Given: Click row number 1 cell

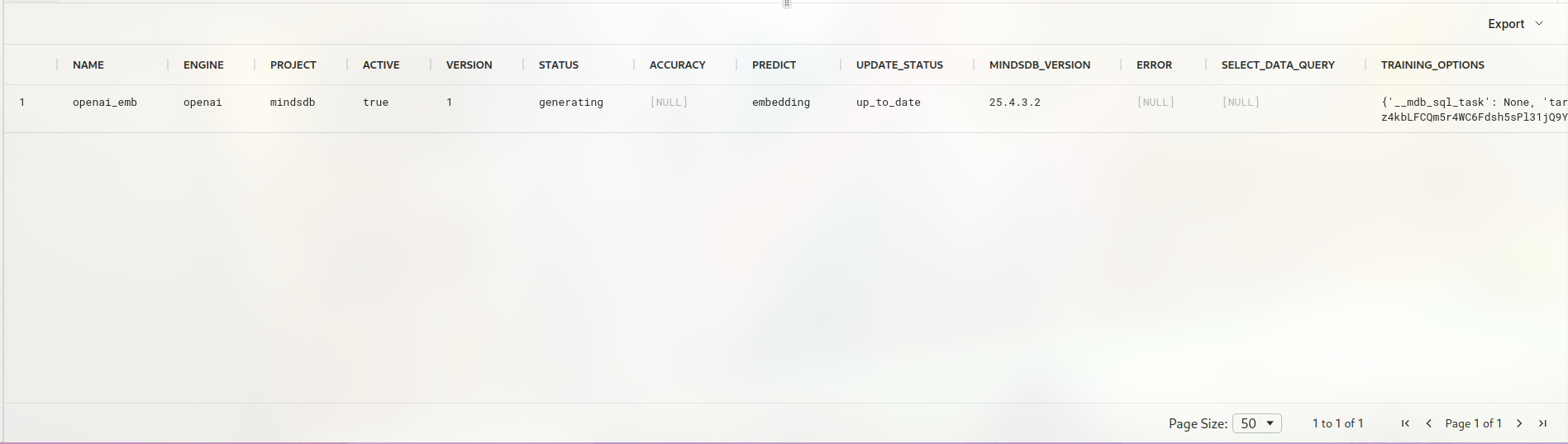Looking at the screenshot, I should (22, 103).
